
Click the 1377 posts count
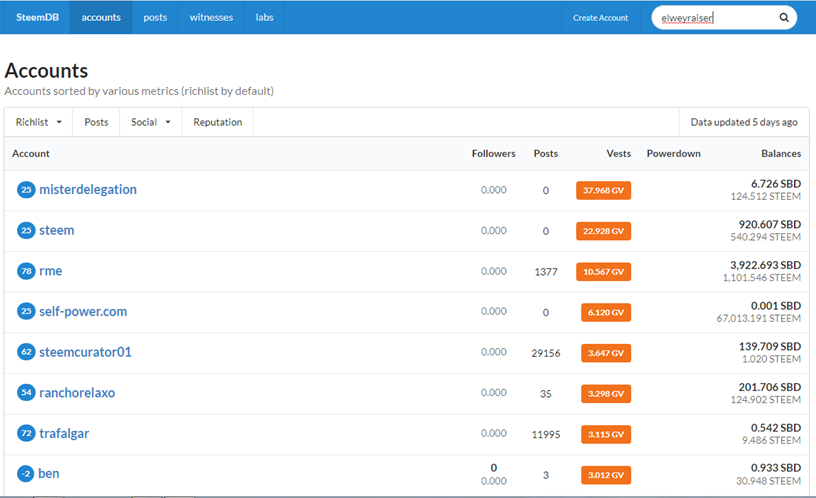point(546,272)
